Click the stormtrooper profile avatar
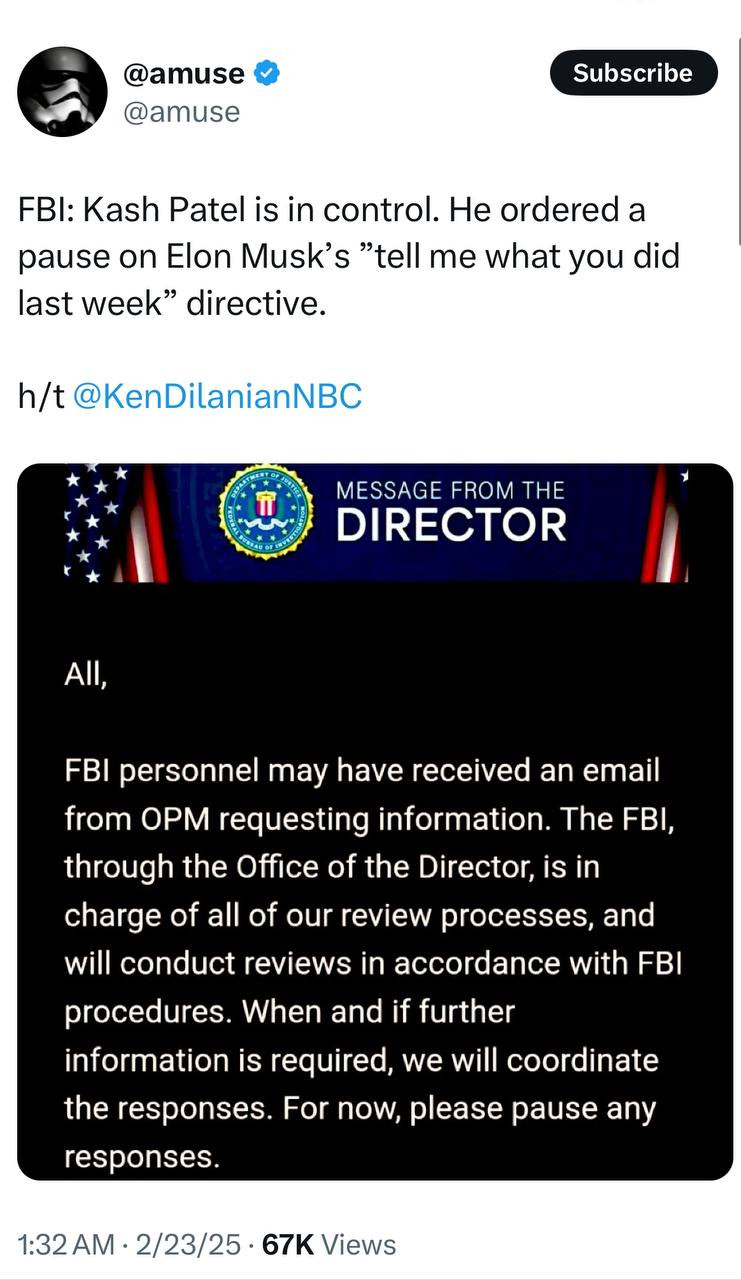The width and height of the screenshot is (741, 1280). [x=62, y=91]
